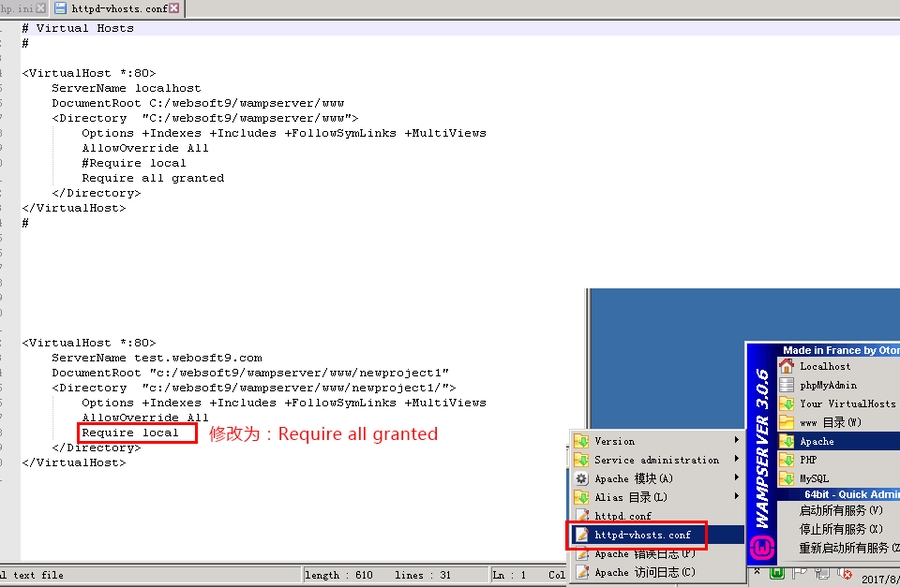Open phpMyAdmin from the WampServer menu
Image resolution: width=900 pixels, height=587 pixels.
pos(828,385)
